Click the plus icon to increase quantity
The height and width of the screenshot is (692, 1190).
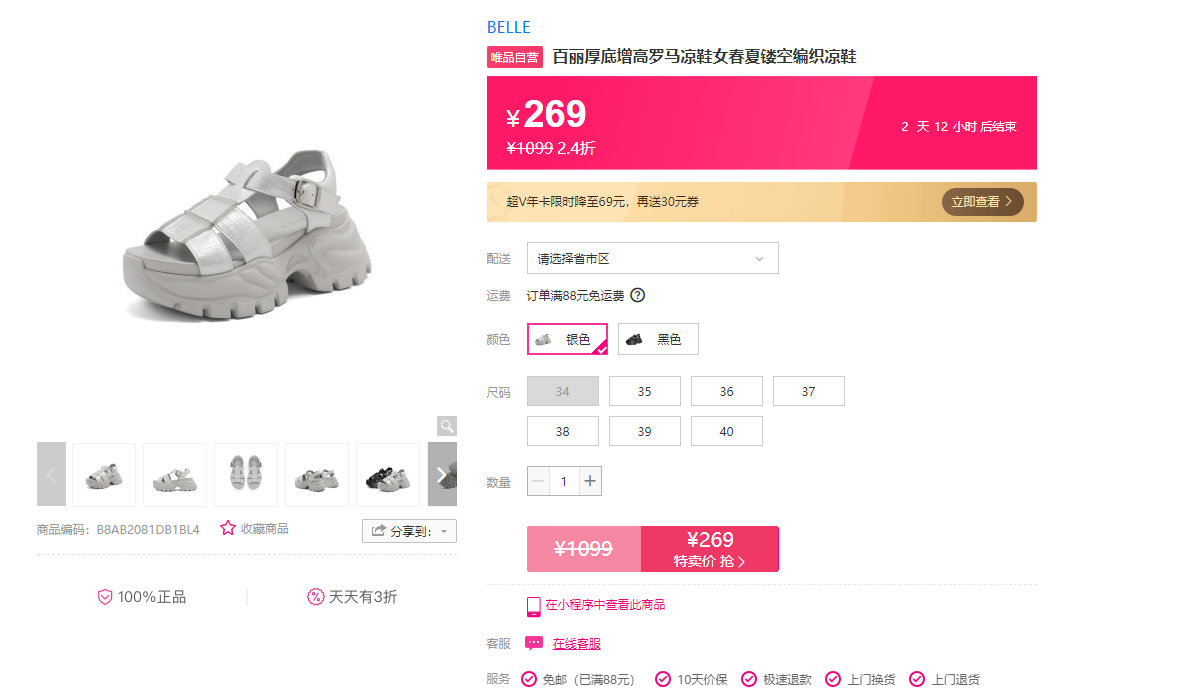[x=590, y=481]
